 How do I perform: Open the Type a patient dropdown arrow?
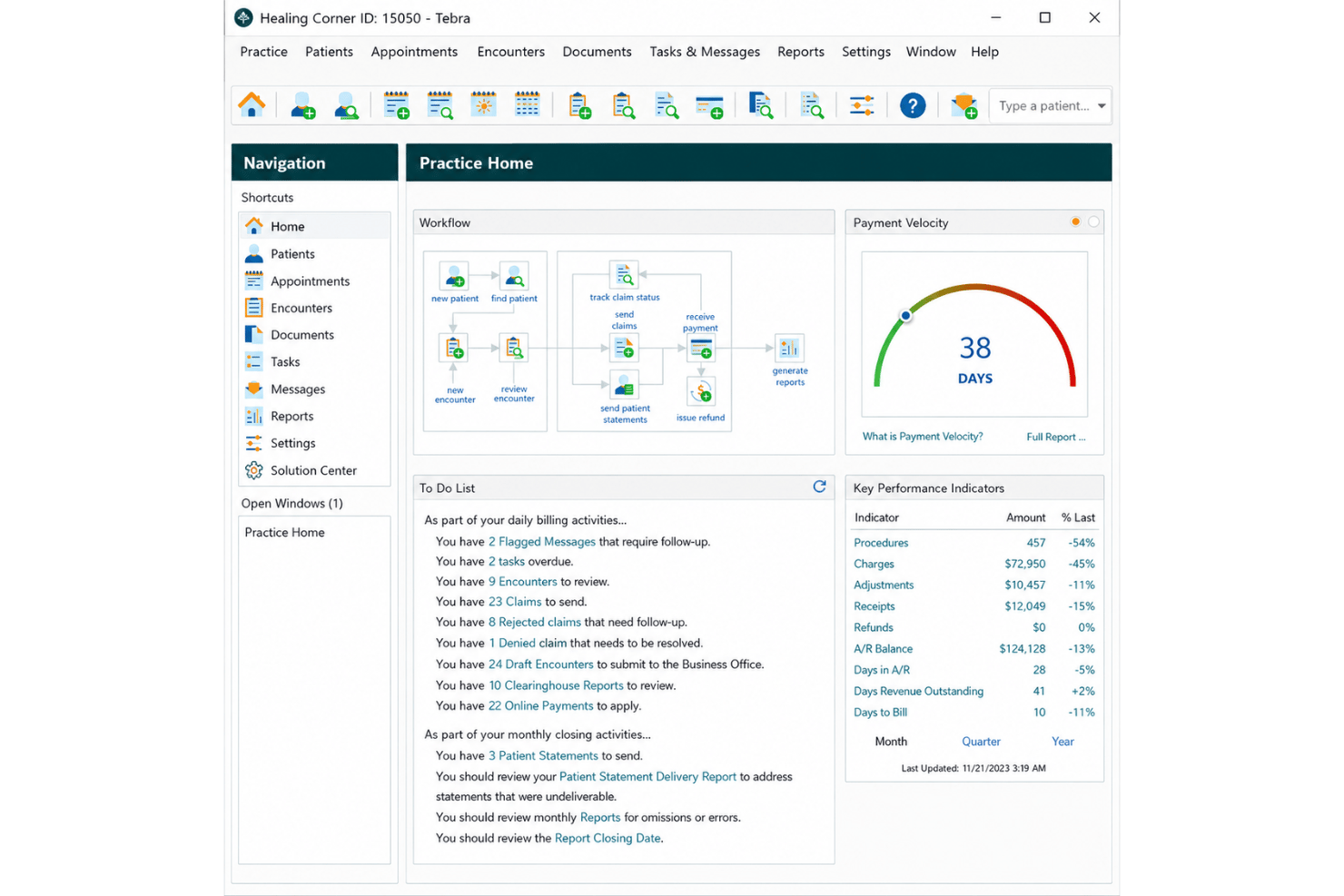click(1101, 106)
